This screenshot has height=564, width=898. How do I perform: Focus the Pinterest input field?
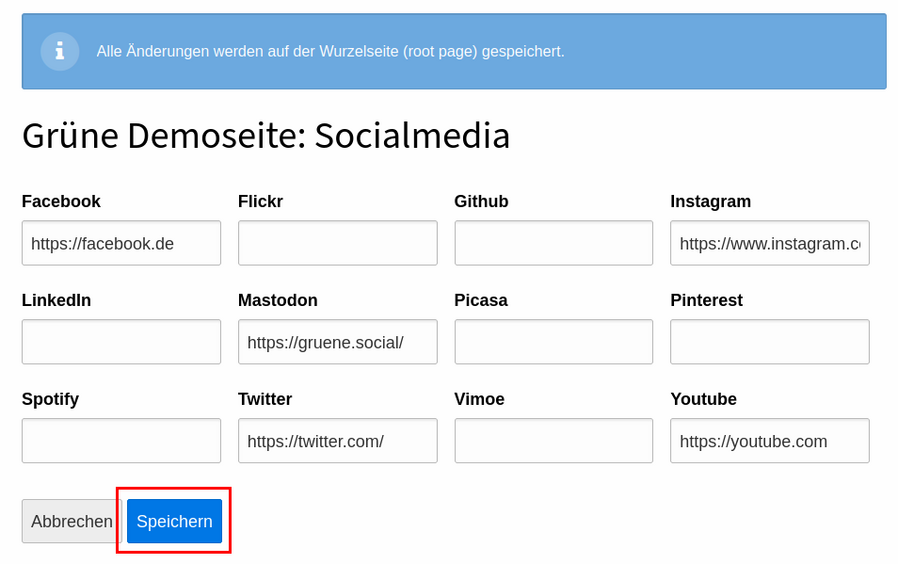(770, 342)
